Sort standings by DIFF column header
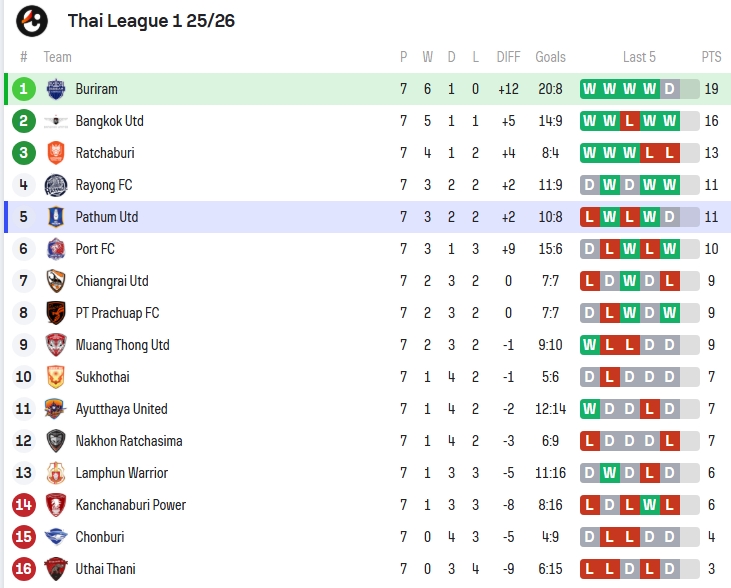 point(508,57)
